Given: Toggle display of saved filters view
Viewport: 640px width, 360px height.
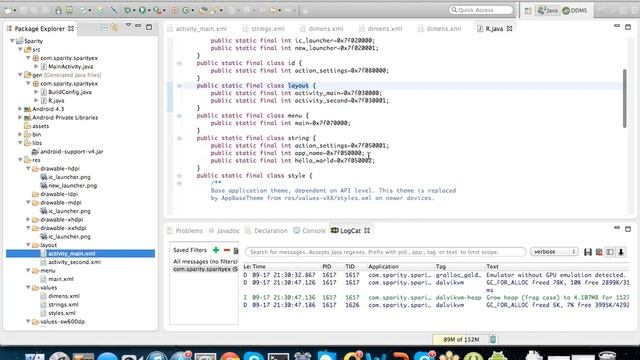Looking at the screenshot, I should pyautogui.click(x=610, y=252).
